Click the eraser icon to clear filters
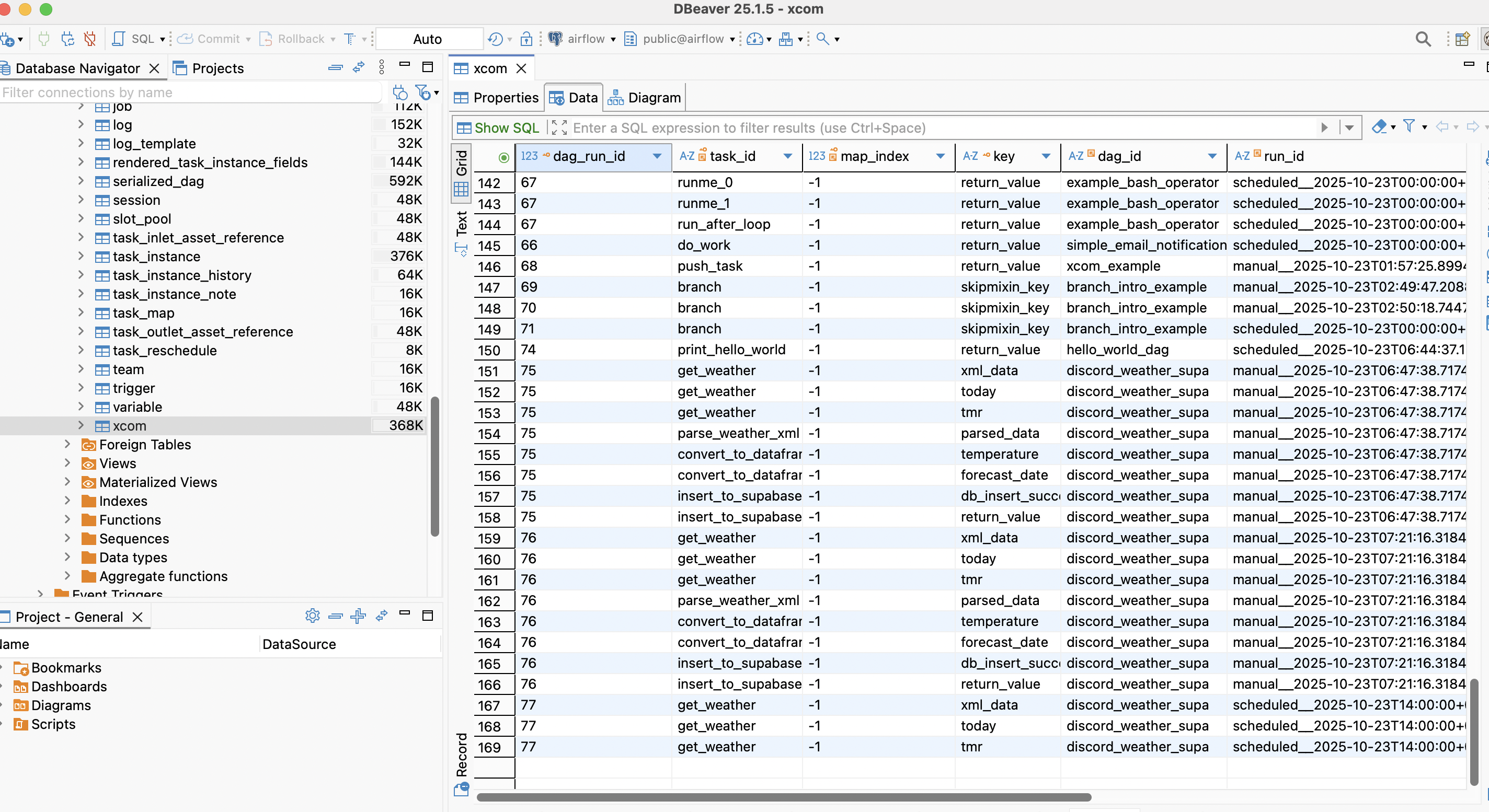This screenshot has width=1489, height=812. (x=1379, y=126)
